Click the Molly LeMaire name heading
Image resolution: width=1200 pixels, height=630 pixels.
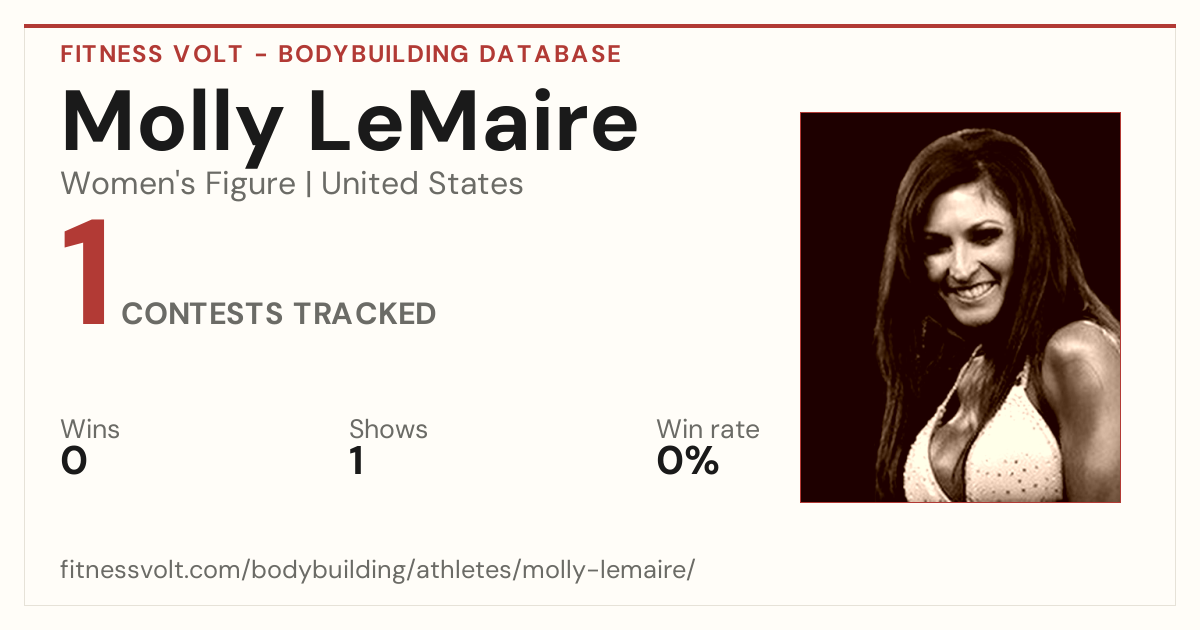[x=349, y=123]
